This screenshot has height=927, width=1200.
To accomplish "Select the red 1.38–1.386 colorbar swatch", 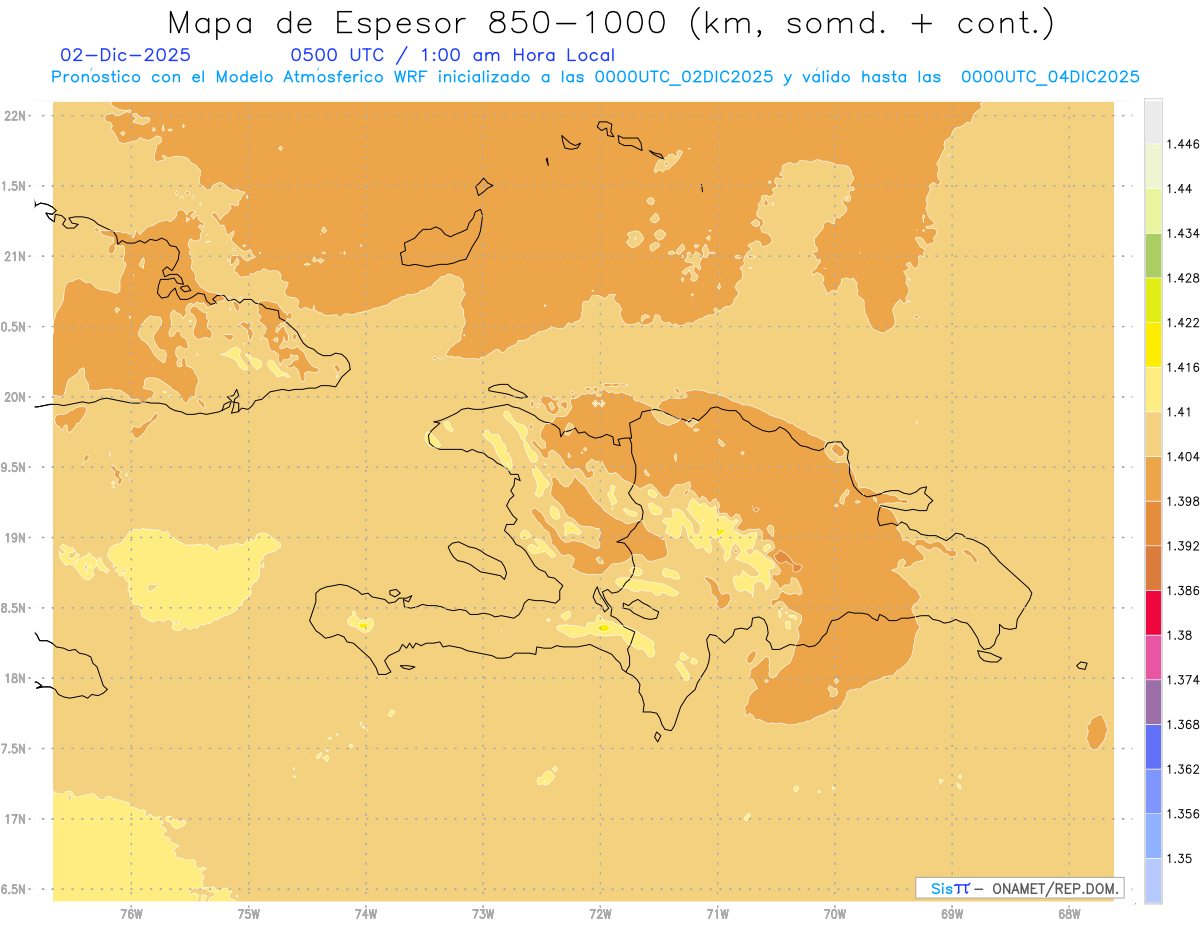I will pos(1153,612).
